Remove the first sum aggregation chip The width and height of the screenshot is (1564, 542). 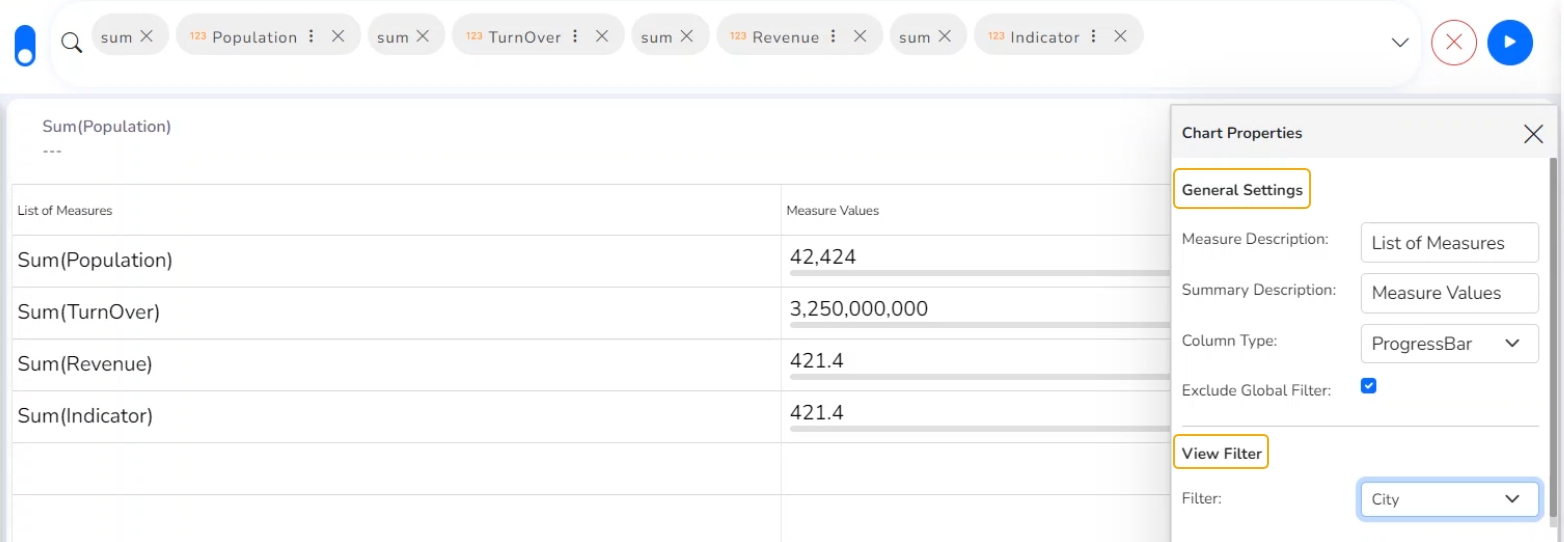point(146,36)
